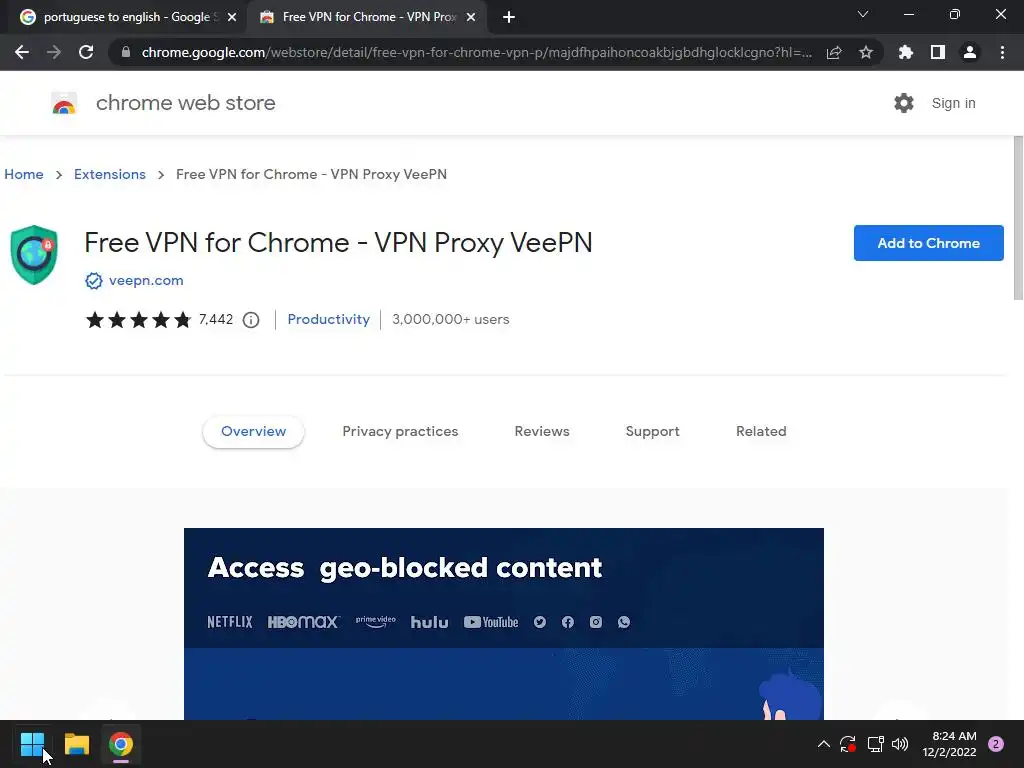Open the Reviews tab
Image resolution: width=1024 pixels, height=768 pixels.
pos(542,432)
